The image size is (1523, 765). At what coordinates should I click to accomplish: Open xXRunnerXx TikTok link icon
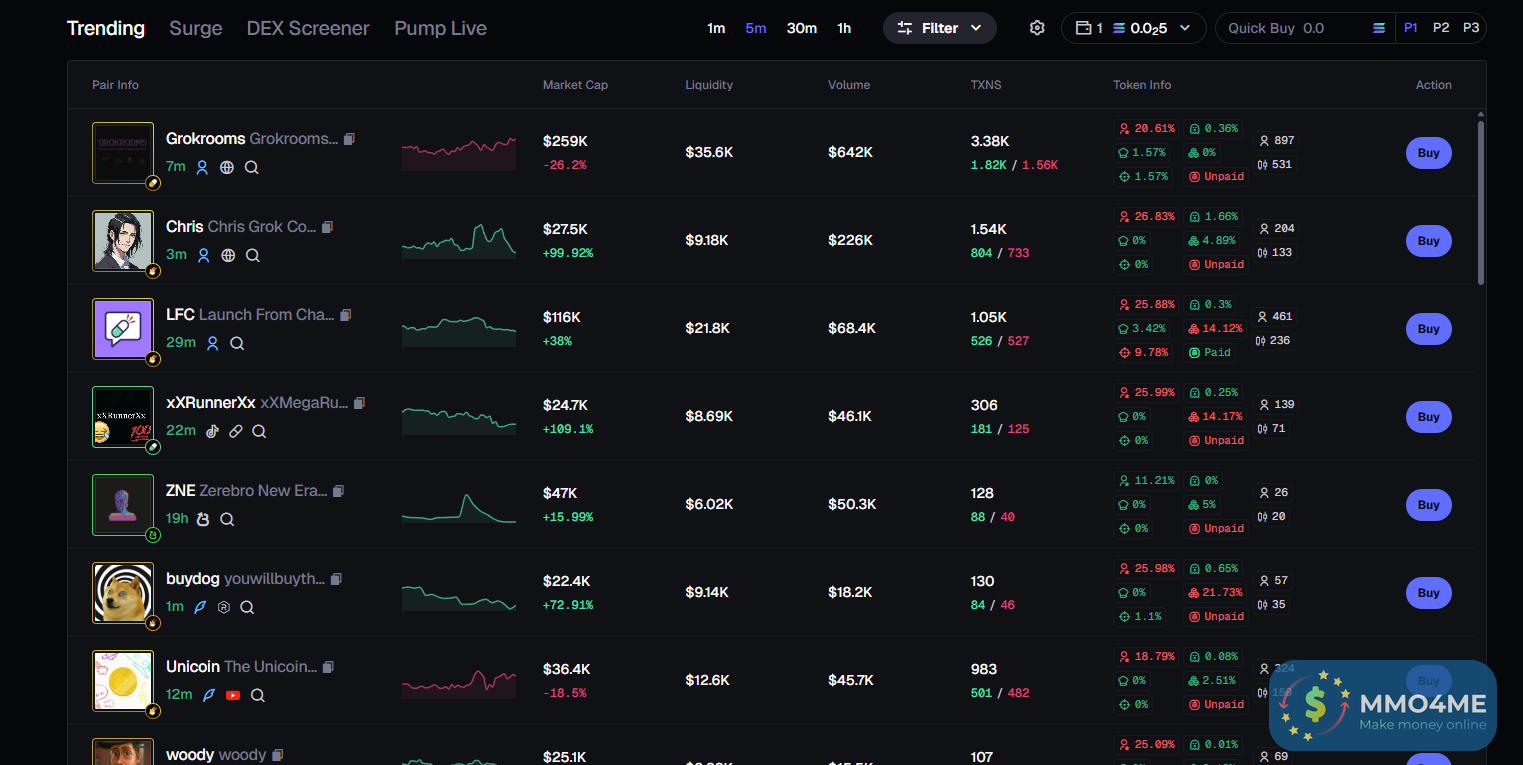click(x=212, y=431)
